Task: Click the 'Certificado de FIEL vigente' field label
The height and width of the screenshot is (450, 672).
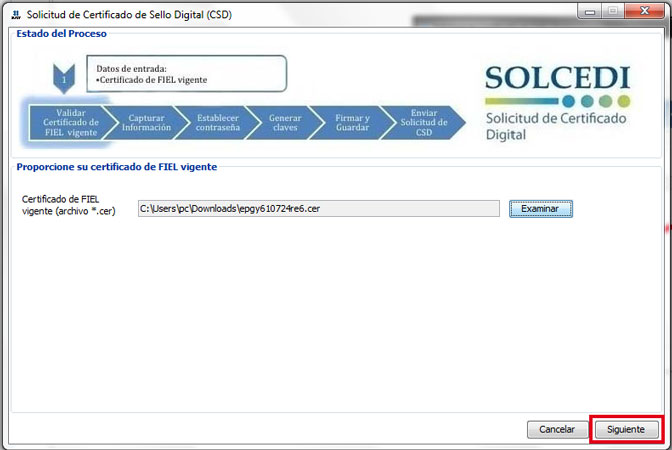Action: tap(61, 205)
